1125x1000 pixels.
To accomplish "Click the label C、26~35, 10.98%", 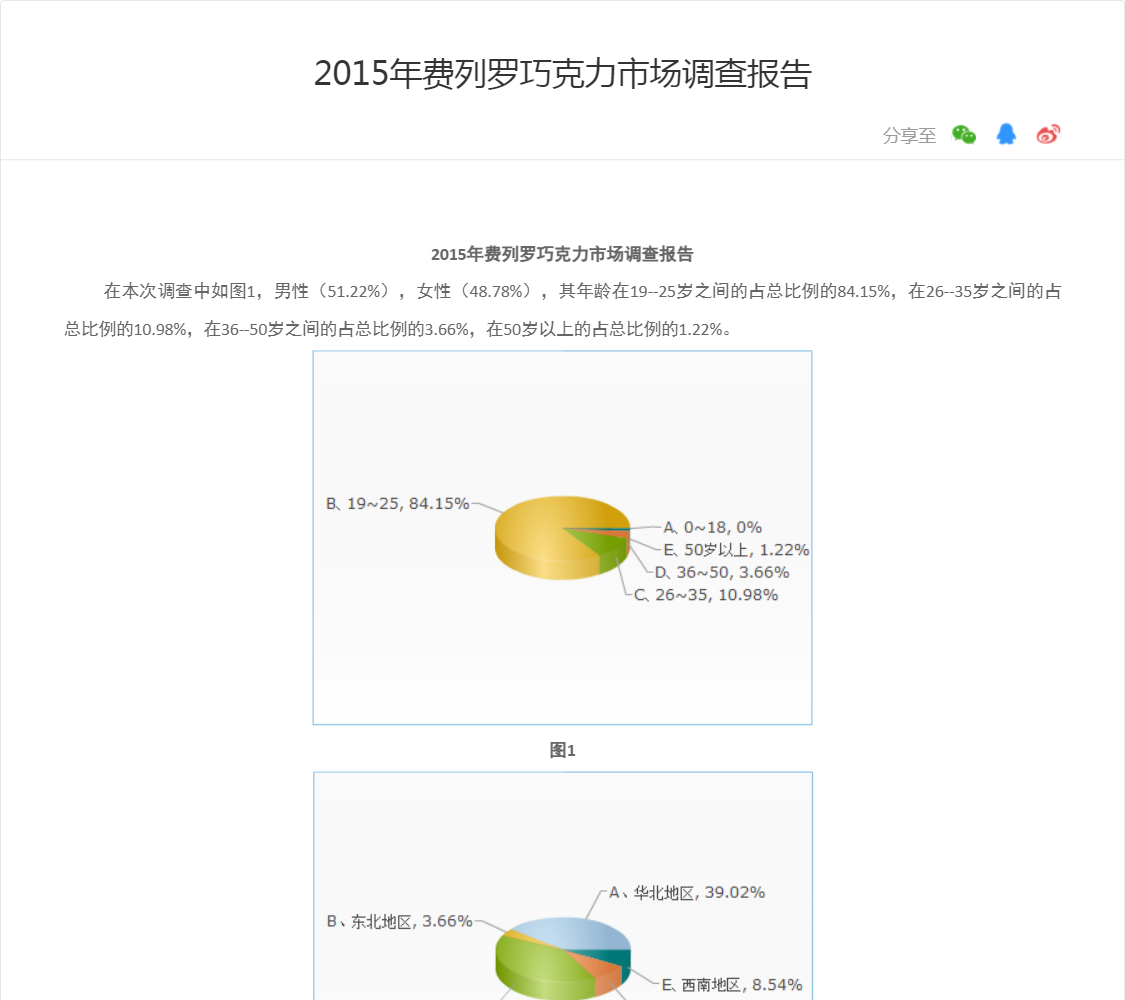I will (706, 595).
